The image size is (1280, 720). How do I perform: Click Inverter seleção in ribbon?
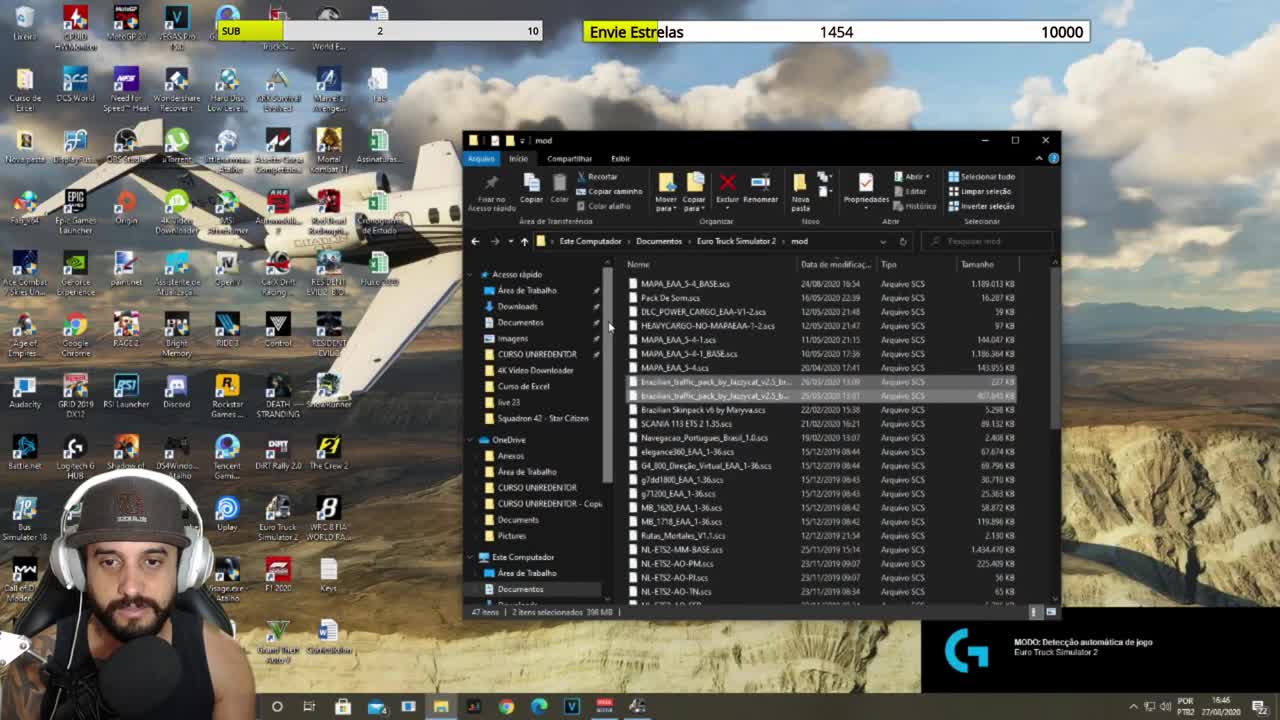pyautogui.click(x=981, y=206)
